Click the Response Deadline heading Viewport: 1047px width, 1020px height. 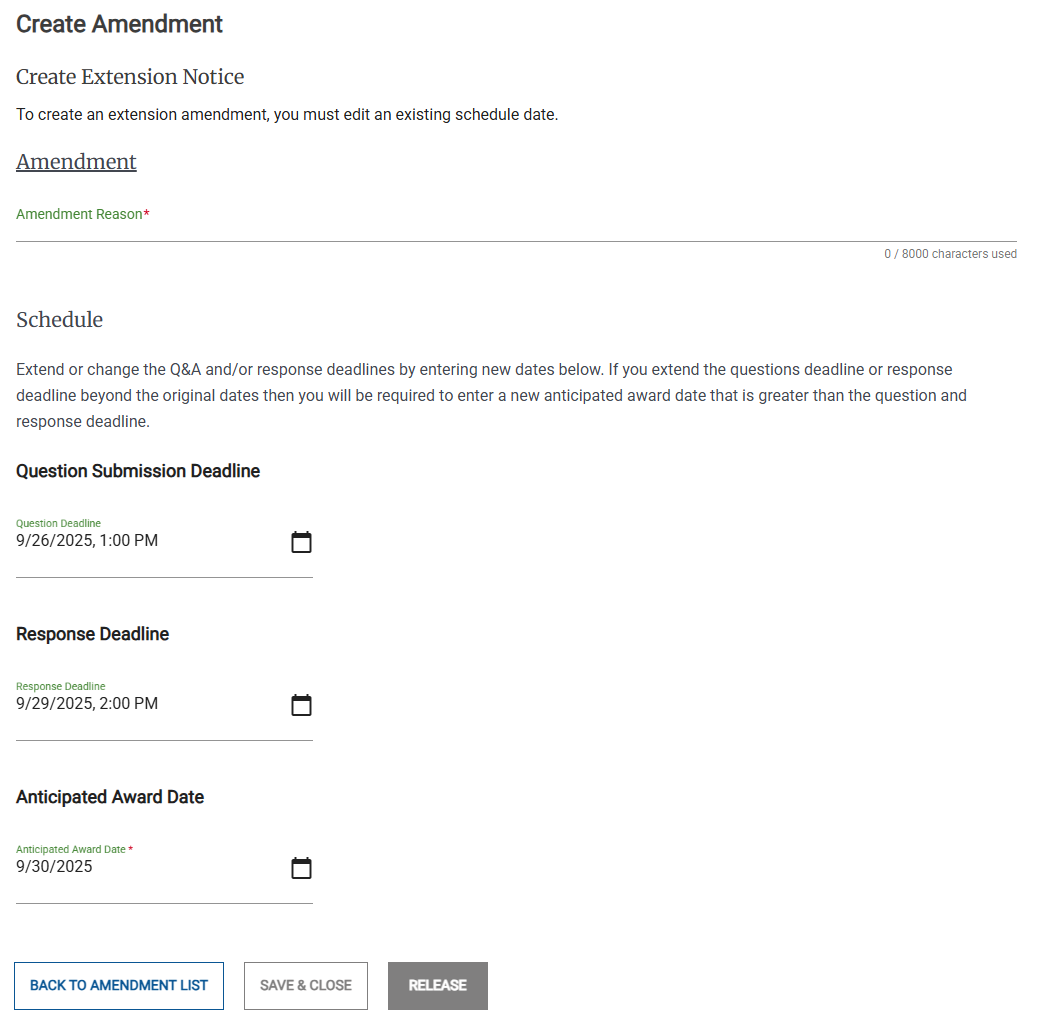tap(92, 633)
